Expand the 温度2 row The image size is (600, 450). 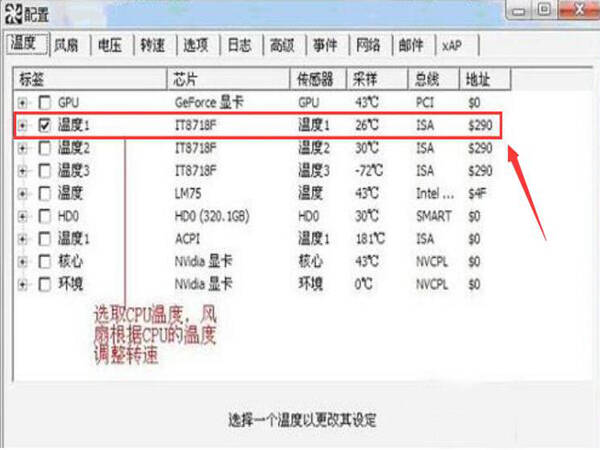(x=23, y=148)
